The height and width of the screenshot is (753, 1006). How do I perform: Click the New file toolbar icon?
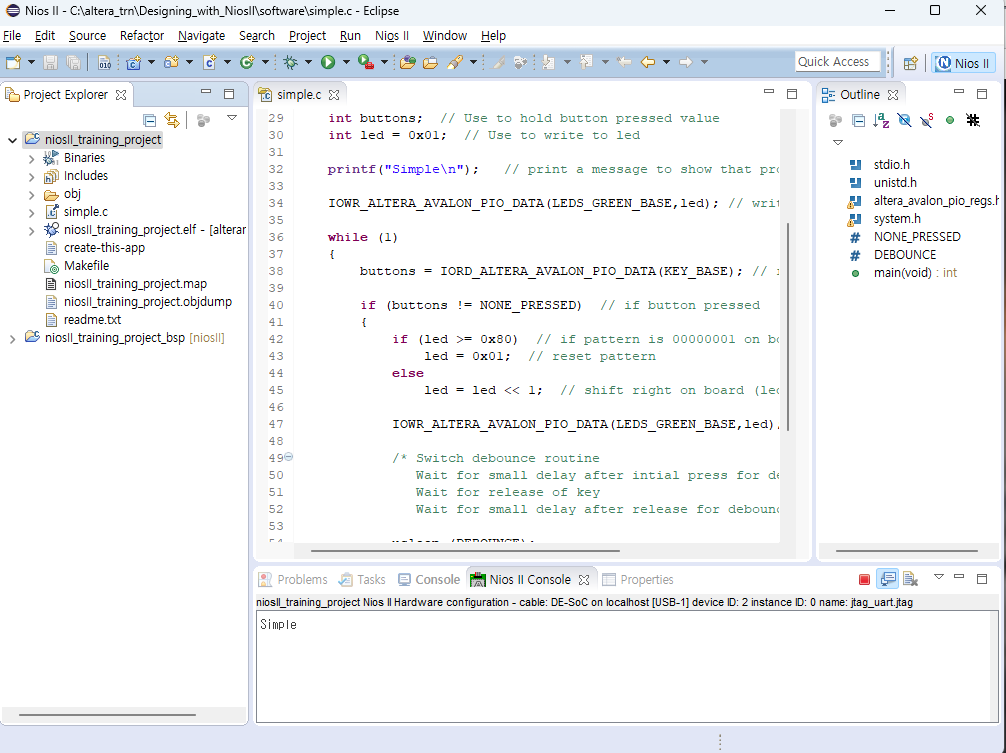tap(13, 62)
